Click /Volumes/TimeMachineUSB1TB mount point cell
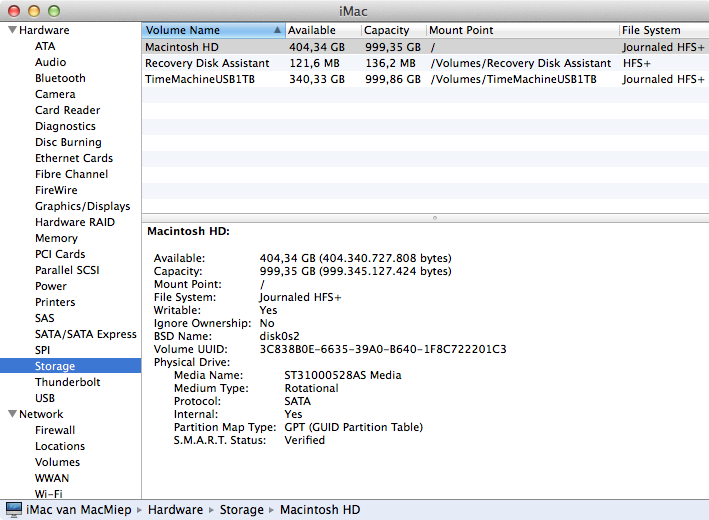This screenshot has width=709, height=520. [x=513, y=79]
